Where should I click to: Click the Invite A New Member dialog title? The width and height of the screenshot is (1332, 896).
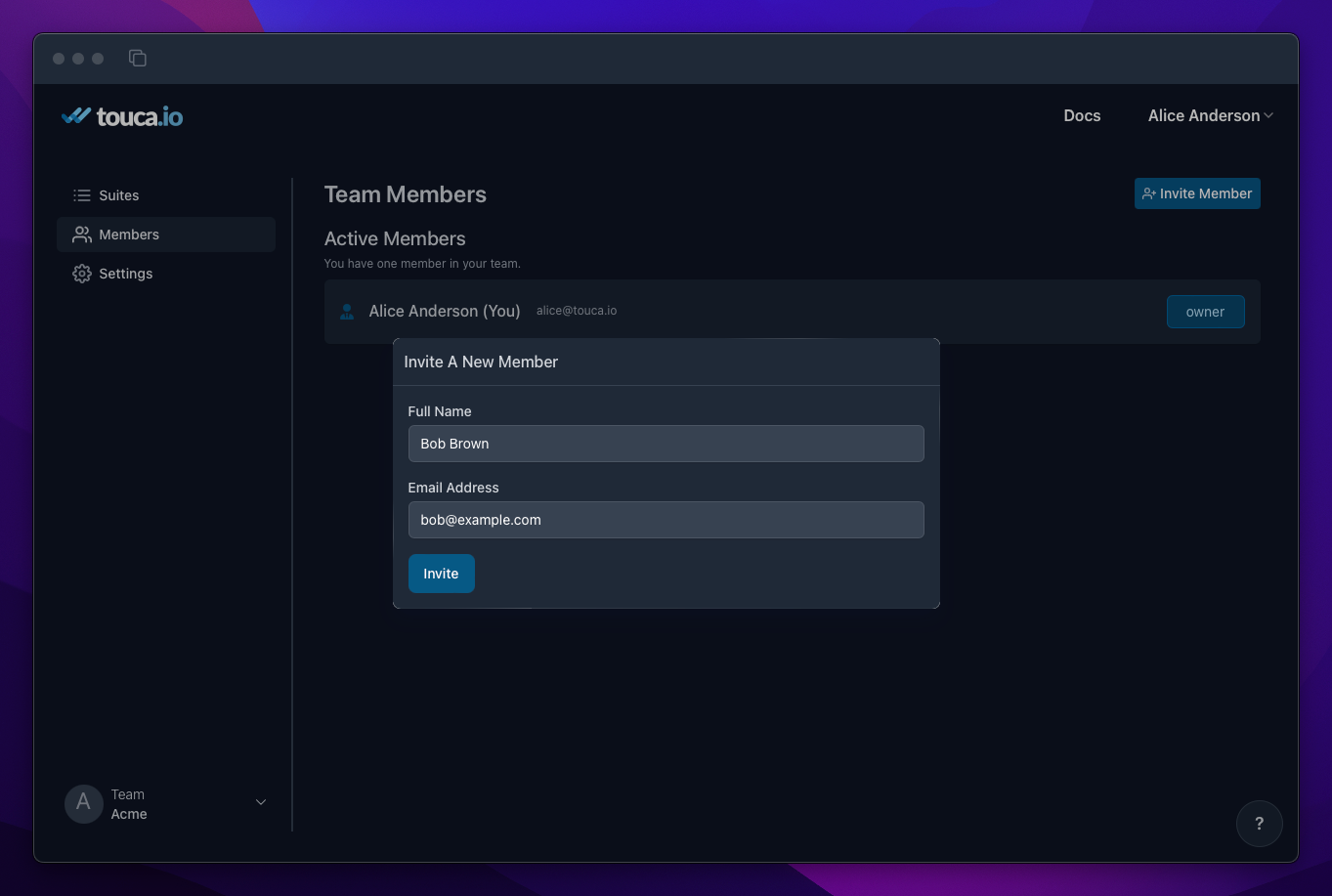click(x=481, y=362)
